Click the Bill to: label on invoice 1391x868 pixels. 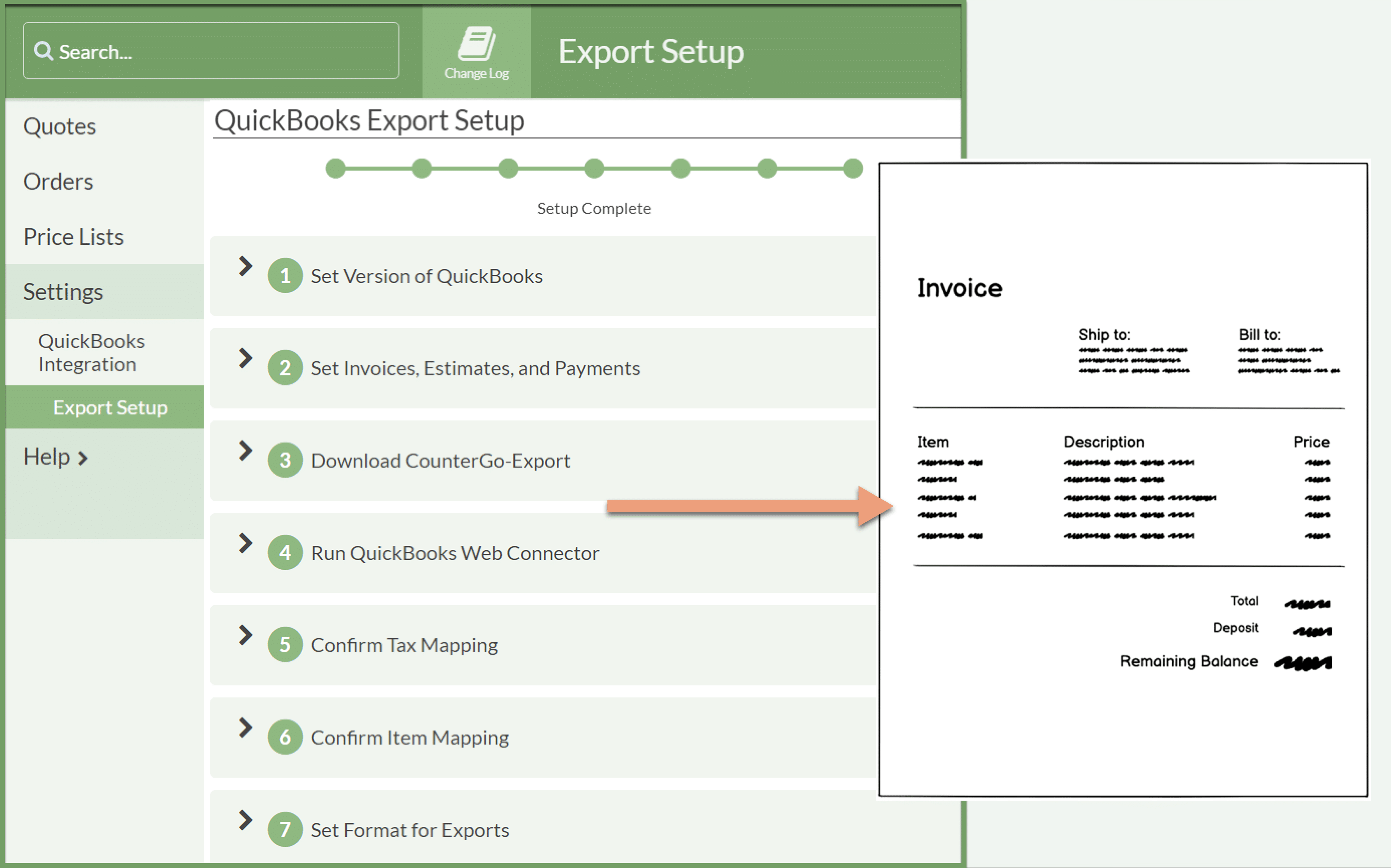[1260, 334]
